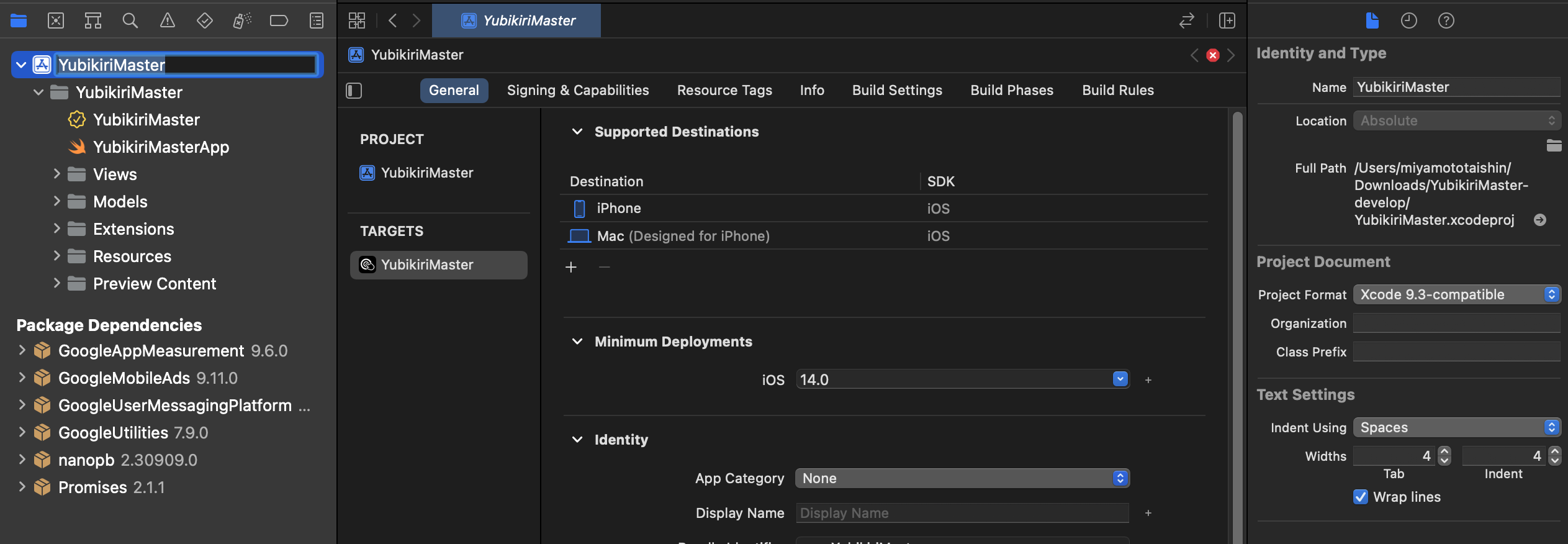This screenshot has height=544, width=1568.
Task: Go back with the editor back arrow
Action: pos(393,20)
